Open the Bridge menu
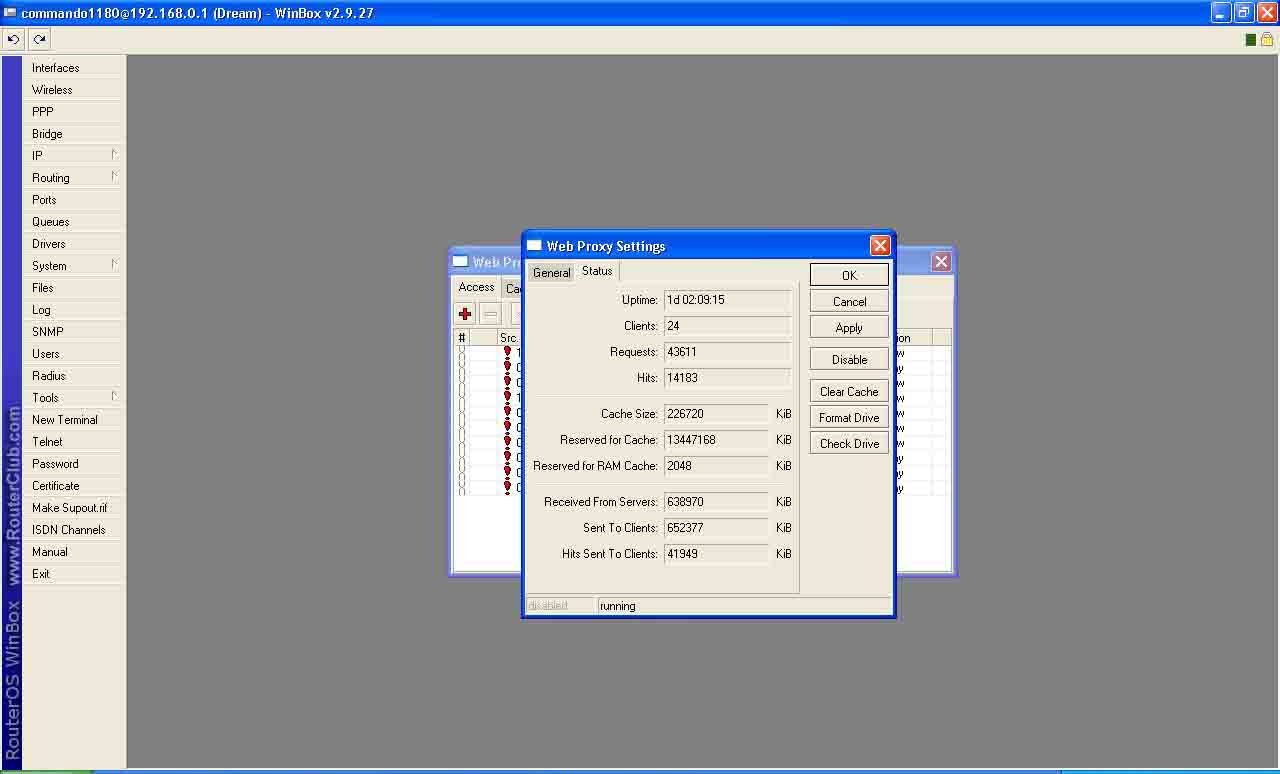Image resolution: width=1280 pixels, height=774 pixels. [73, 133]
